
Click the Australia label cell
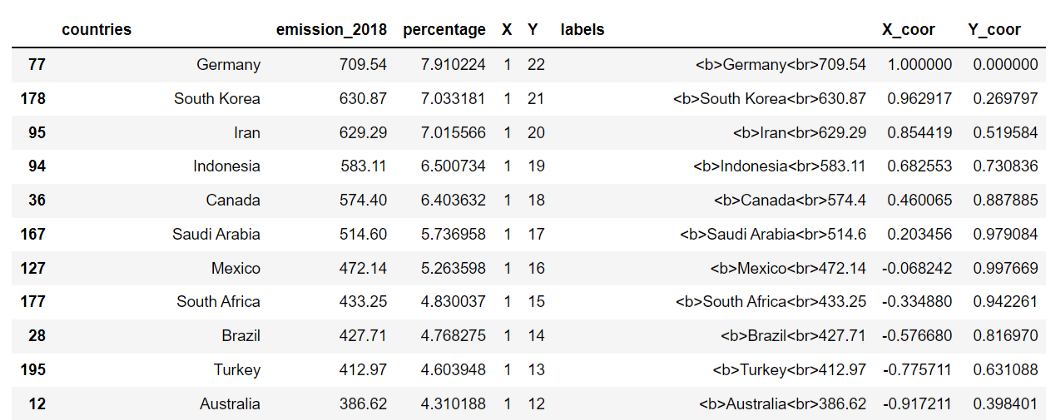[783, 404]
